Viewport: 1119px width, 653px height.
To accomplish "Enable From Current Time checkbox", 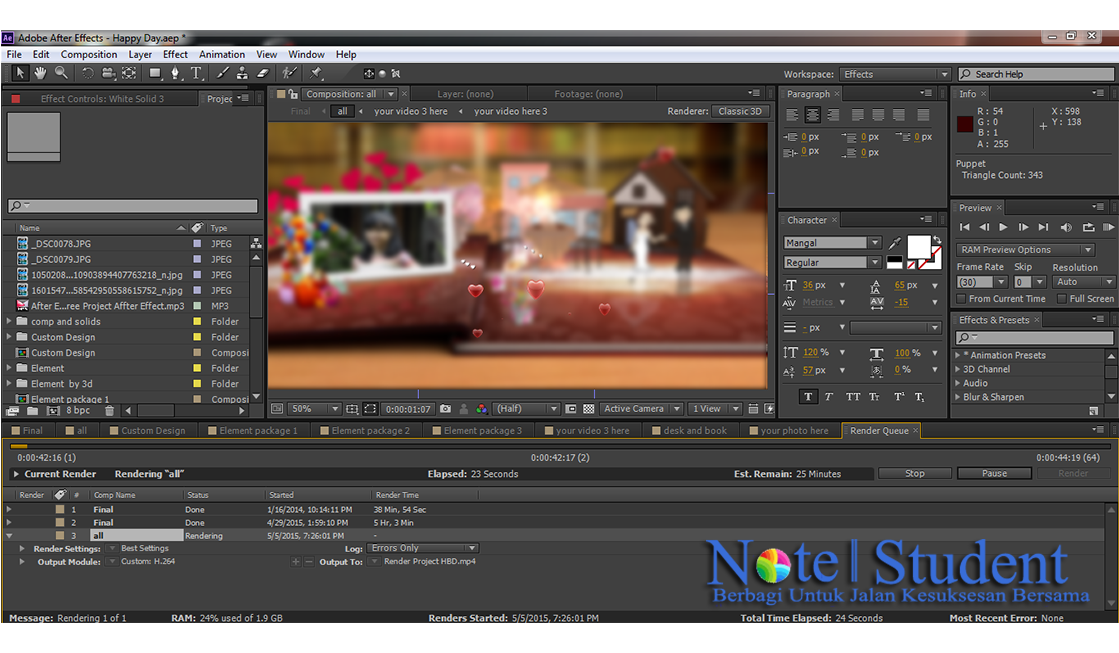I will [961, 299].
